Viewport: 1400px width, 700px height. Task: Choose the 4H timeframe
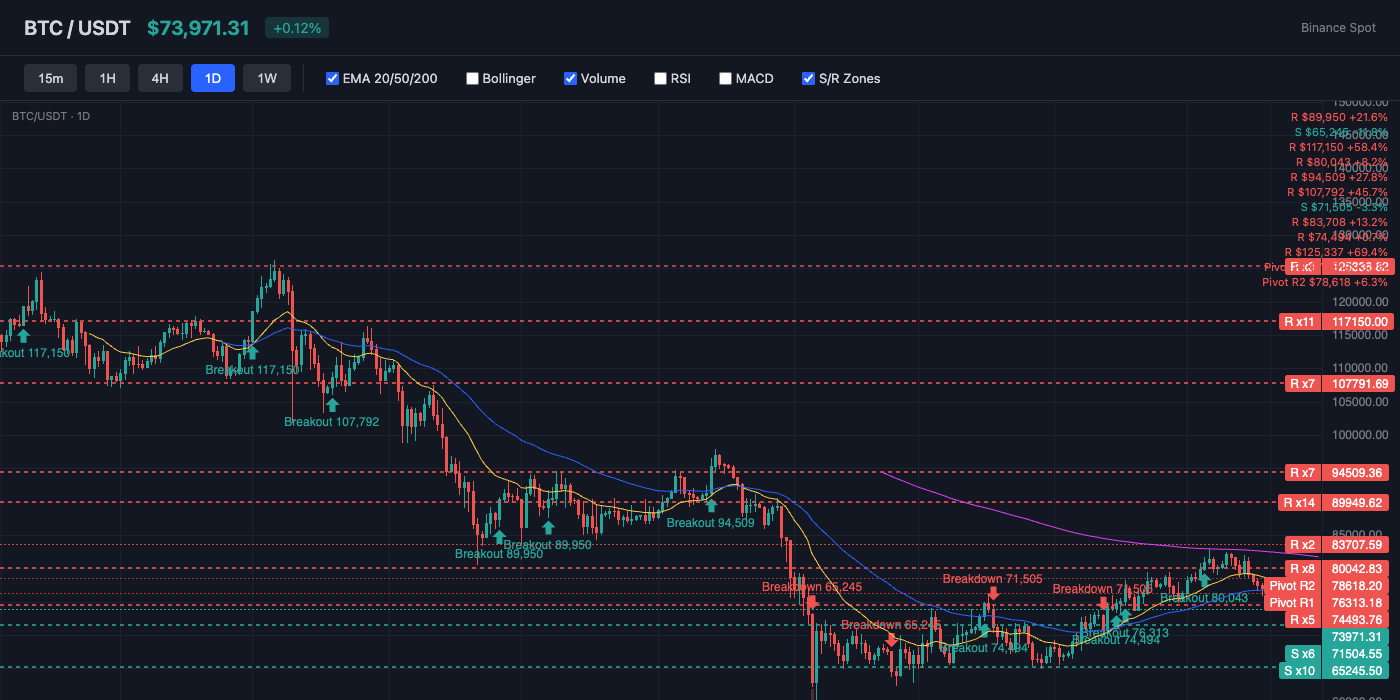(160, 78)
